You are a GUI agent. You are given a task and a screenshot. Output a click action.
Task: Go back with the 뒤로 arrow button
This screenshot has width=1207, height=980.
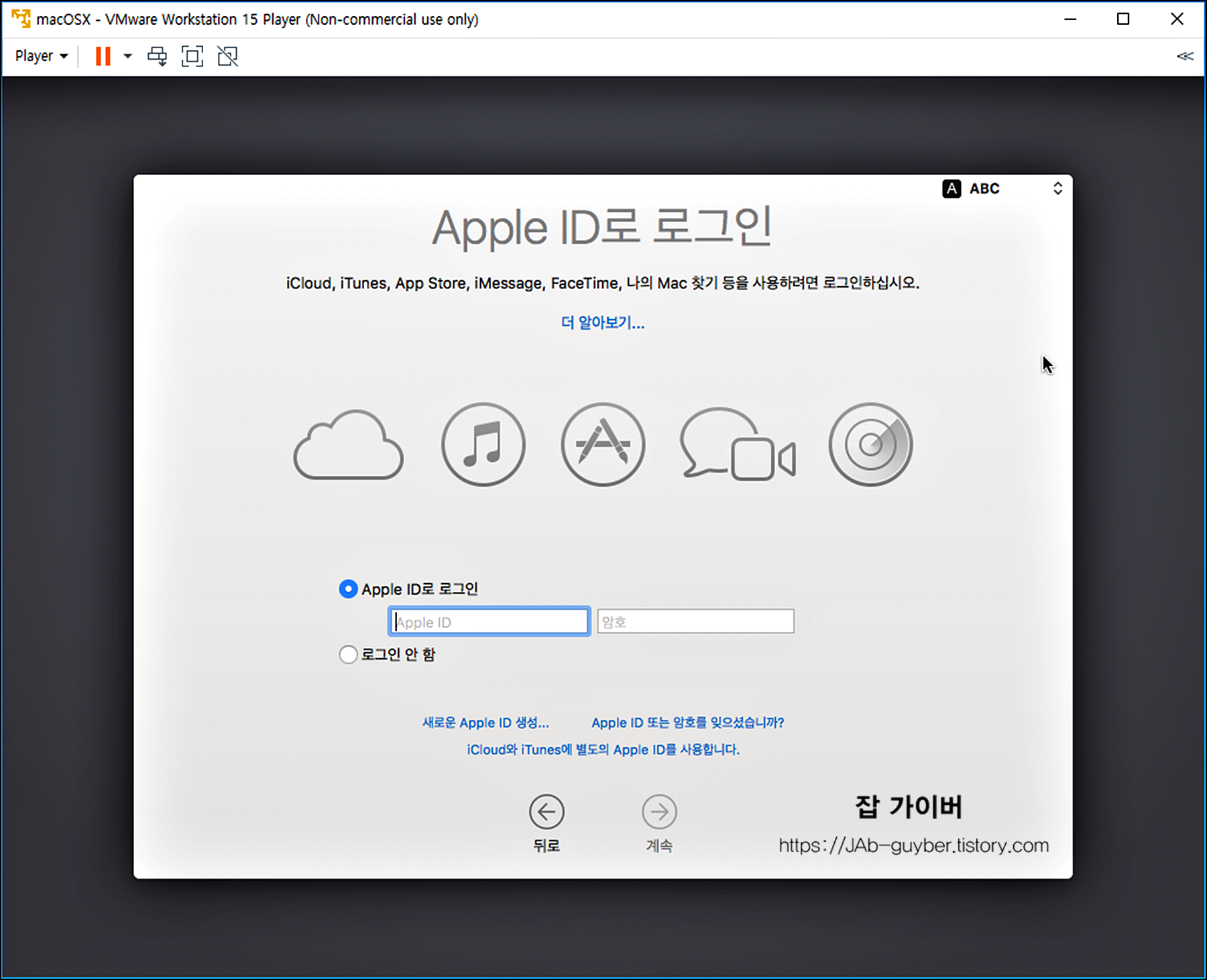[547, 812]
